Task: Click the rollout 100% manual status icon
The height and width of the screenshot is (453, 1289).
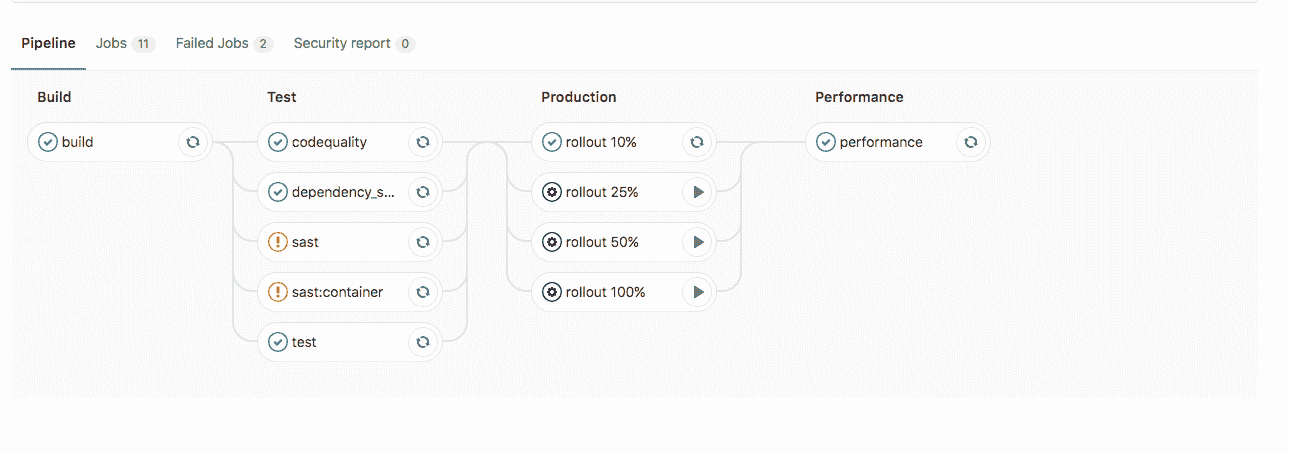Action: pos(552,292)
